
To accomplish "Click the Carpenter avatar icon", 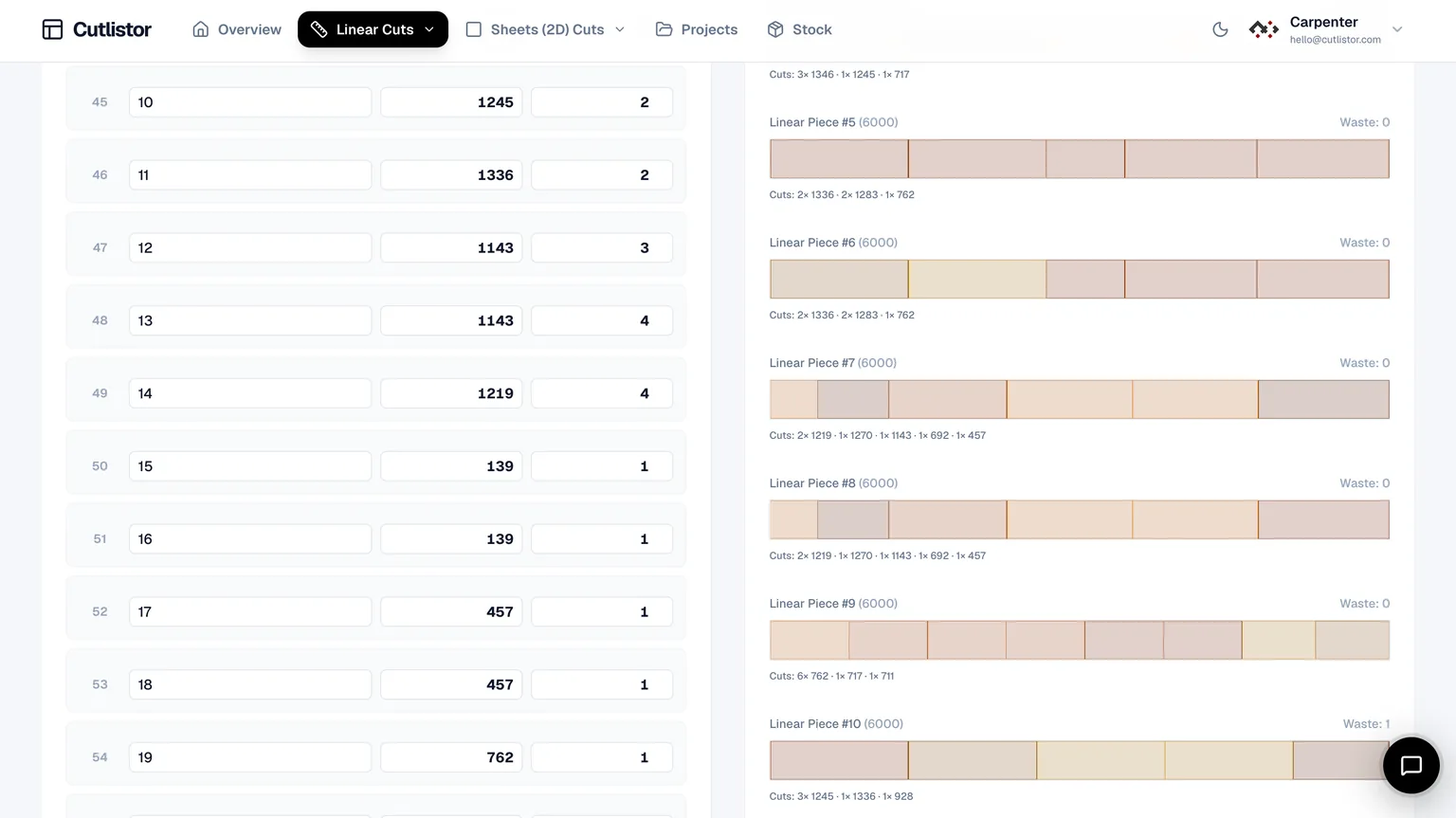I will (1264, 29).
